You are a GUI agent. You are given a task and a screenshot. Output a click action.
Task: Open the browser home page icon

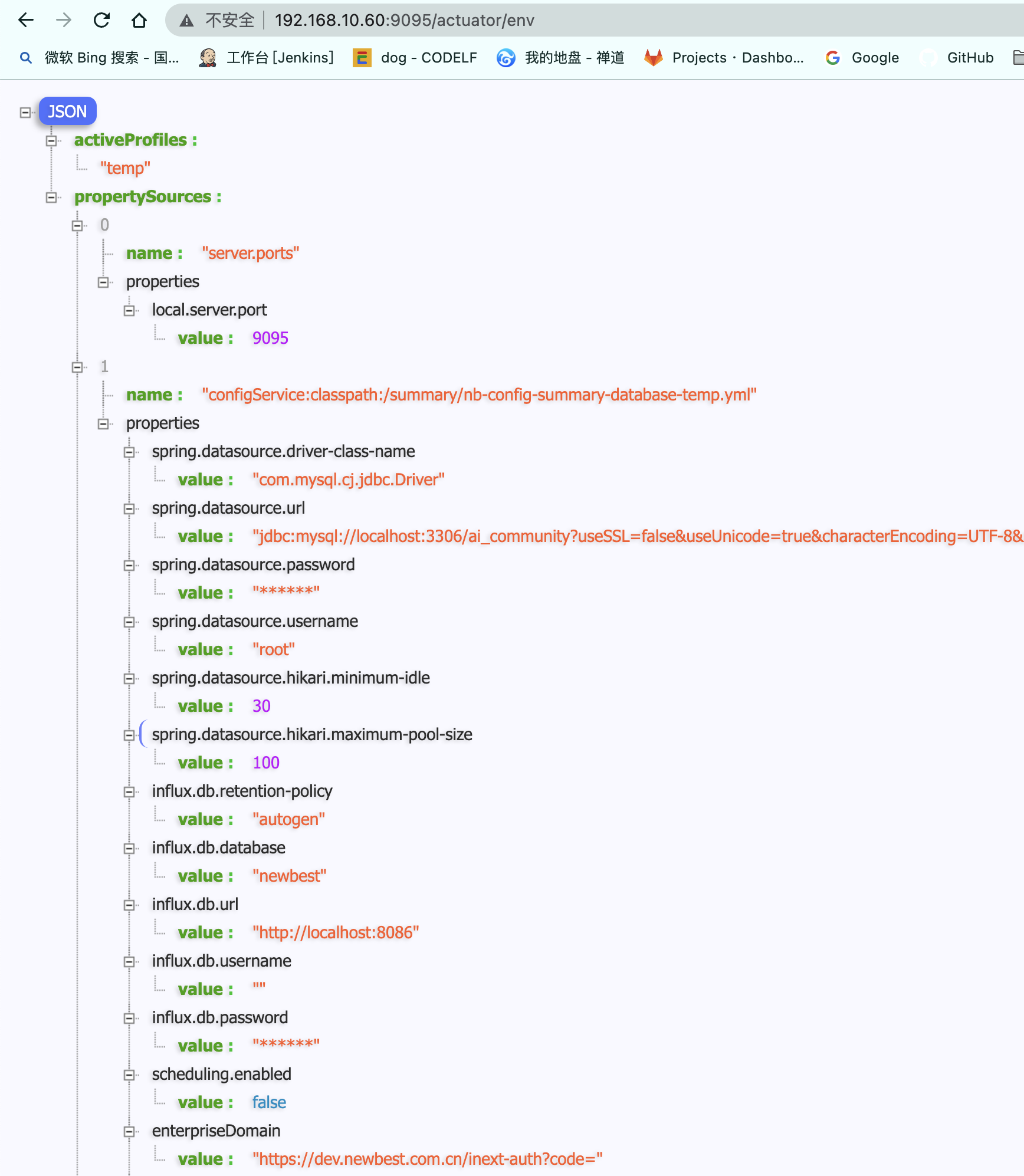pos(139,20)
